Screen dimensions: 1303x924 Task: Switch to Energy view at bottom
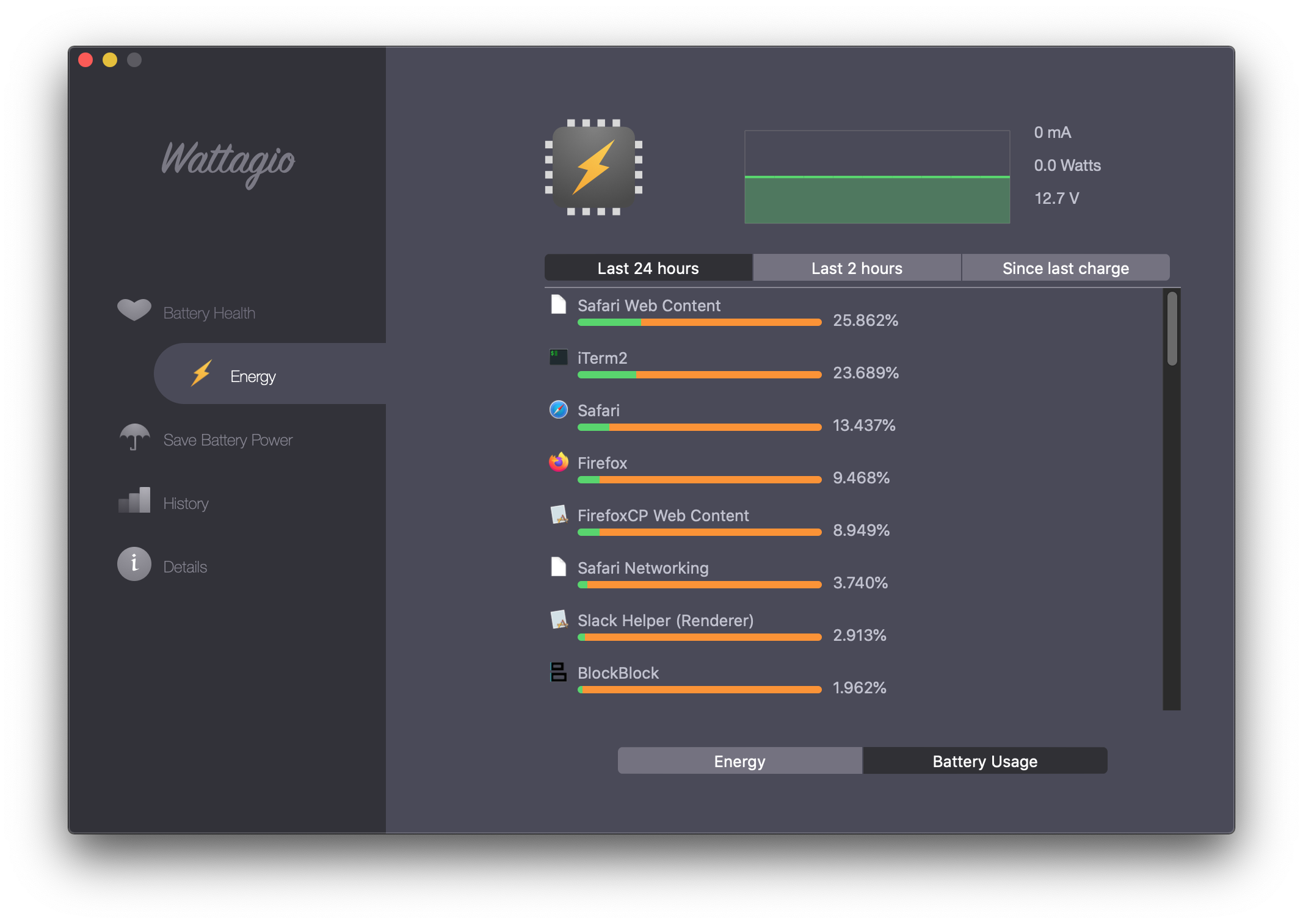point(739,761)
